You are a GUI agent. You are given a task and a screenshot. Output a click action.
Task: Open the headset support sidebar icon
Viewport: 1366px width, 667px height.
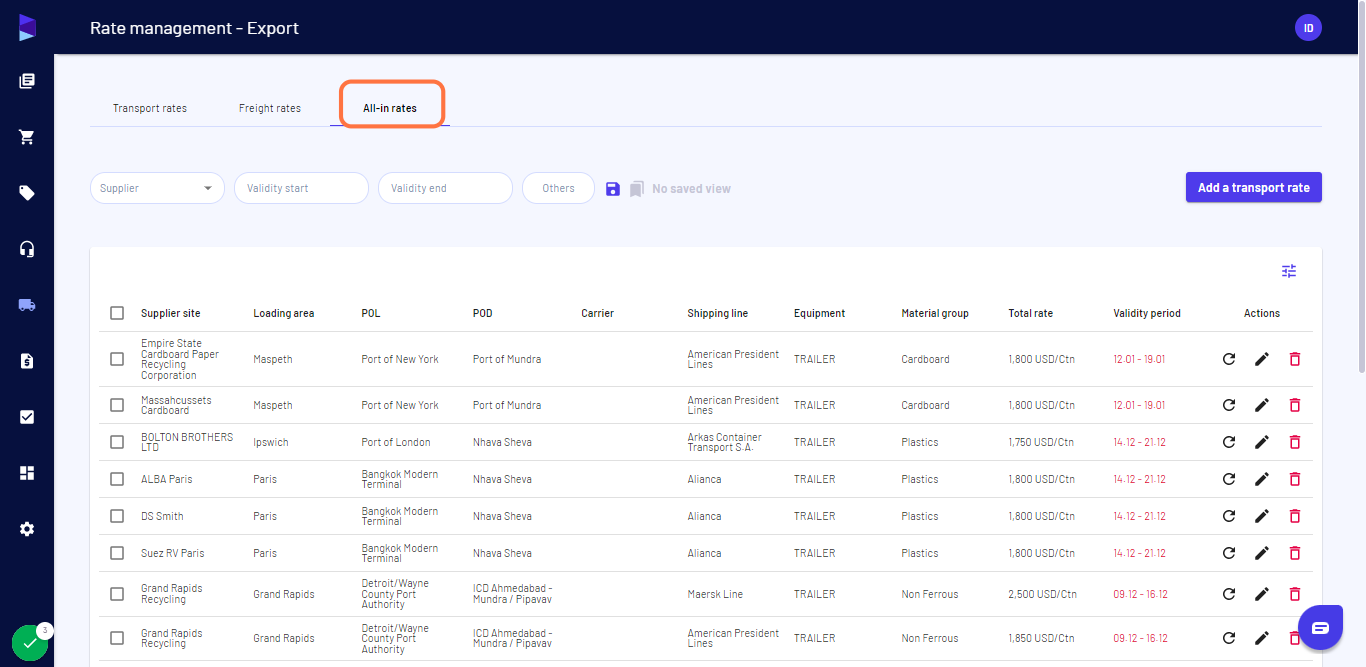click(27, 249)
